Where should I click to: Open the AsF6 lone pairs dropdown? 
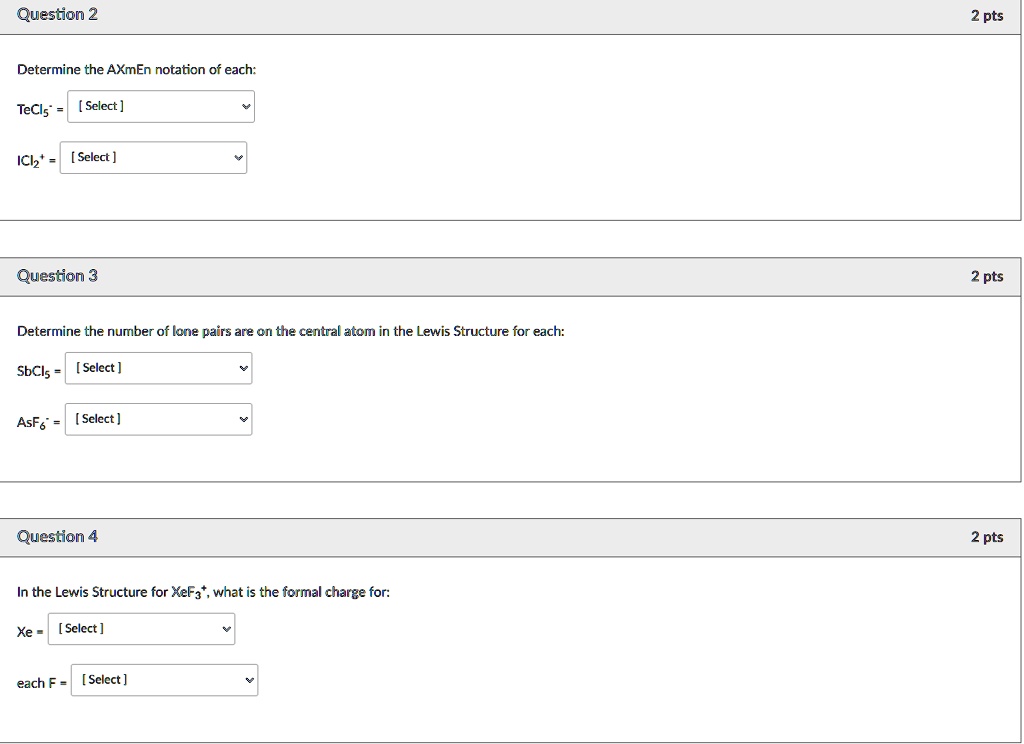[x=158, y=419]
